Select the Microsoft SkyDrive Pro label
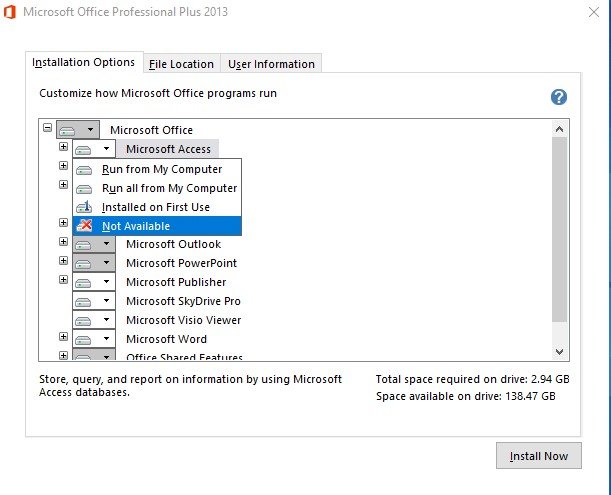Viewport: 611px width, 495px height. coord(184,301)
